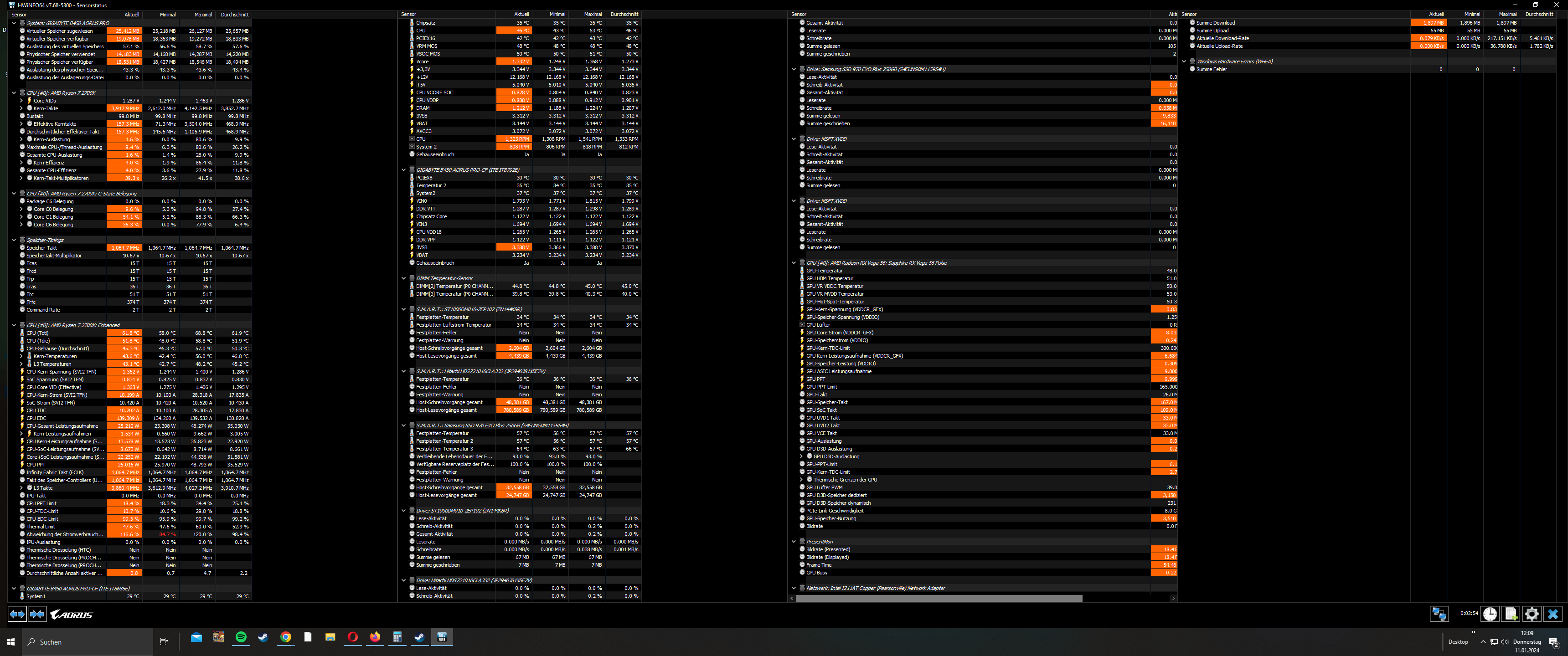1568x656 pixels.
Task: Click the expand columns arrows button
Action: click(17, 614)
